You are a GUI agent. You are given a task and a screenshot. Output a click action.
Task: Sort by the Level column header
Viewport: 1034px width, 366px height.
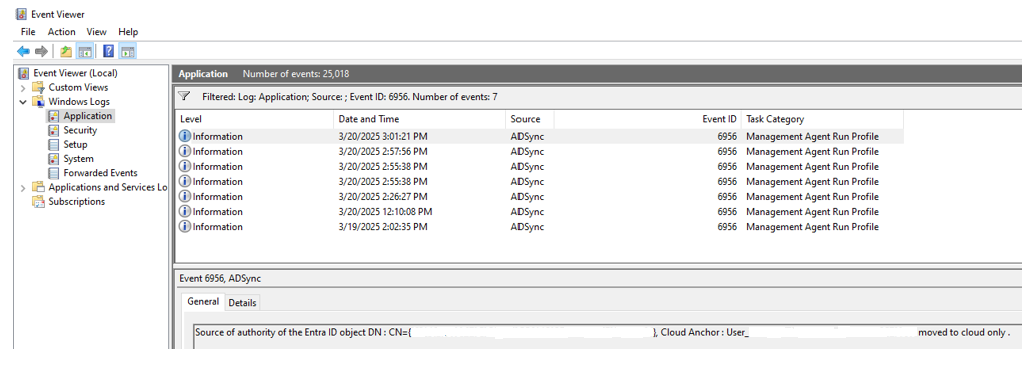tap(255, 119)
